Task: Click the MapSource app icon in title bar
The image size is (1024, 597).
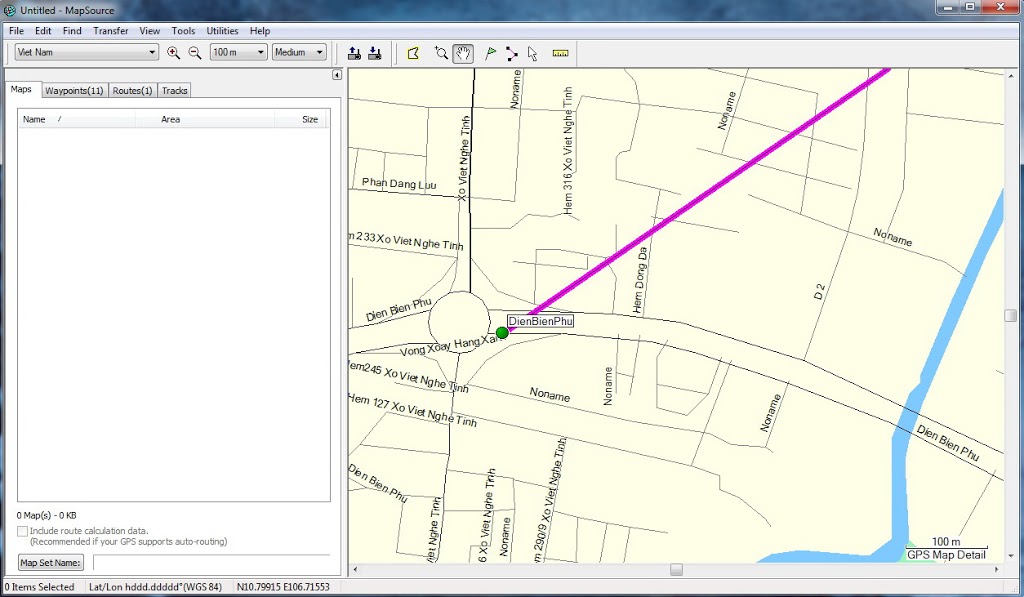Action: pyautogui.click(x=10, y=10)
